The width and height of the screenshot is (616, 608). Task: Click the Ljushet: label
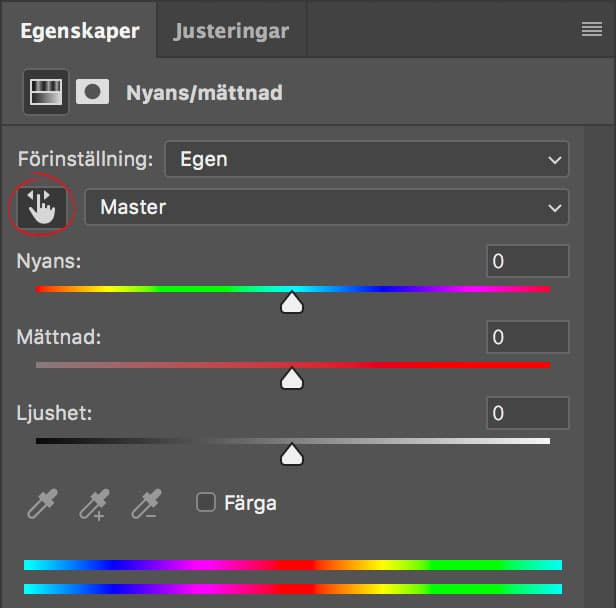tap(55, 413)
